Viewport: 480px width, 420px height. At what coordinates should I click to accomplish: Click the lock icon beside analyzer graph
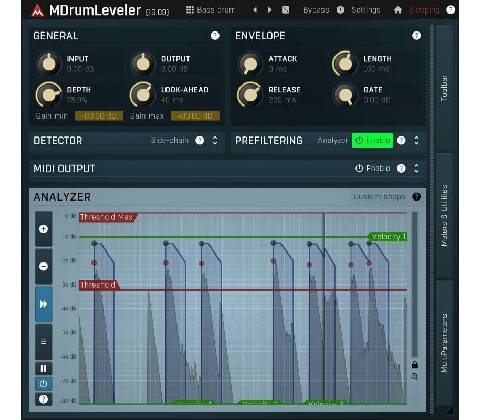415,365
